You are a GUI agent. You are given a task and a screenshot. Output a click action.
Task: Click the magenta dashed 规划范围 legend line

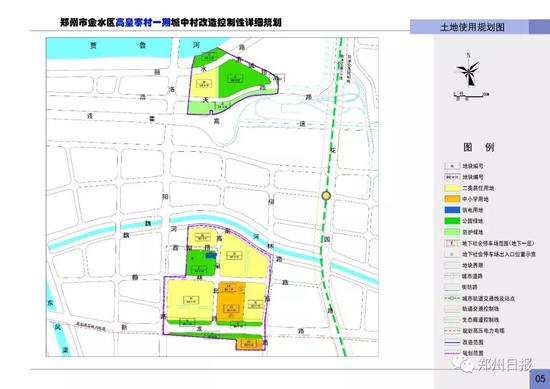click(452, 353)
